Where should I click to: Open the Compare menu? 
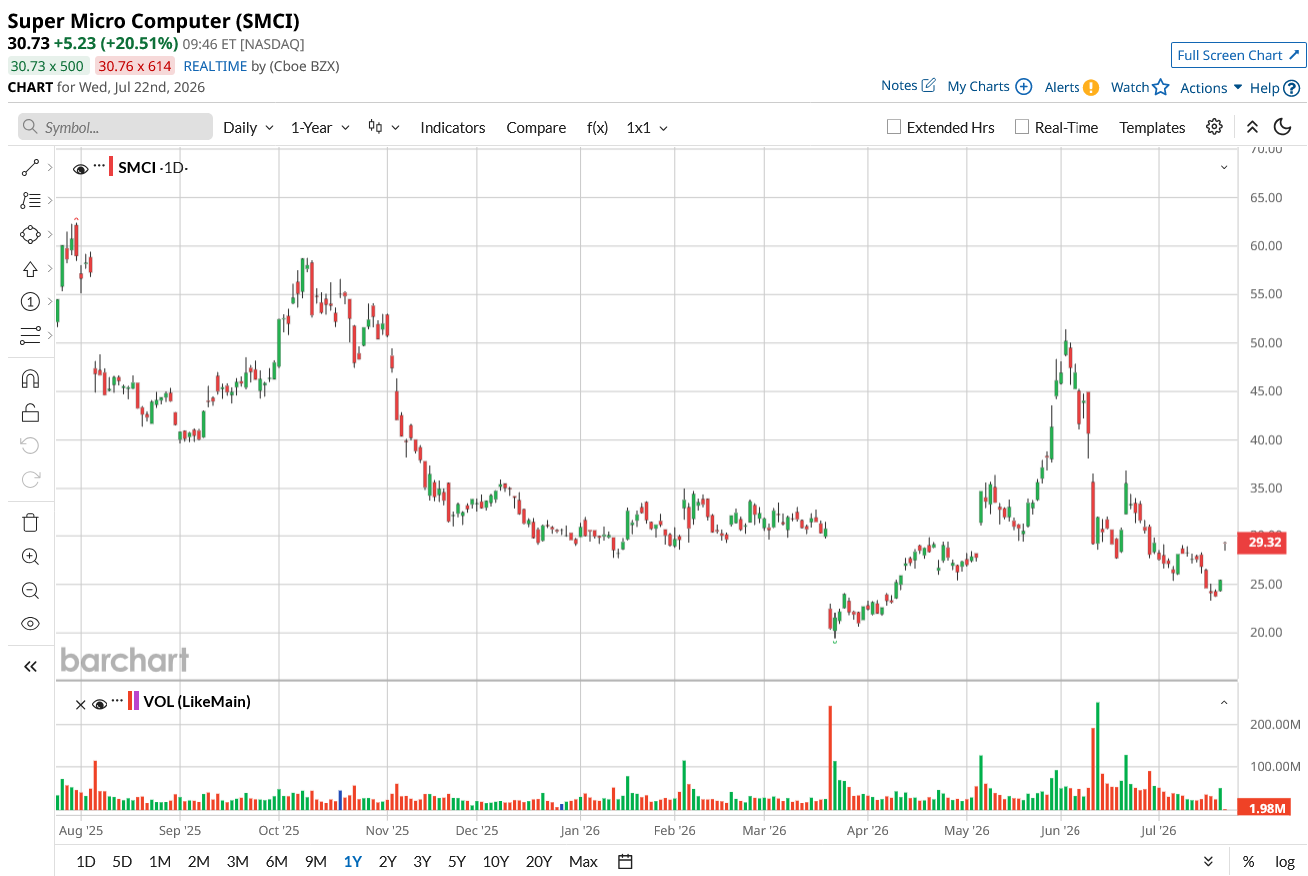click(536, 127)
